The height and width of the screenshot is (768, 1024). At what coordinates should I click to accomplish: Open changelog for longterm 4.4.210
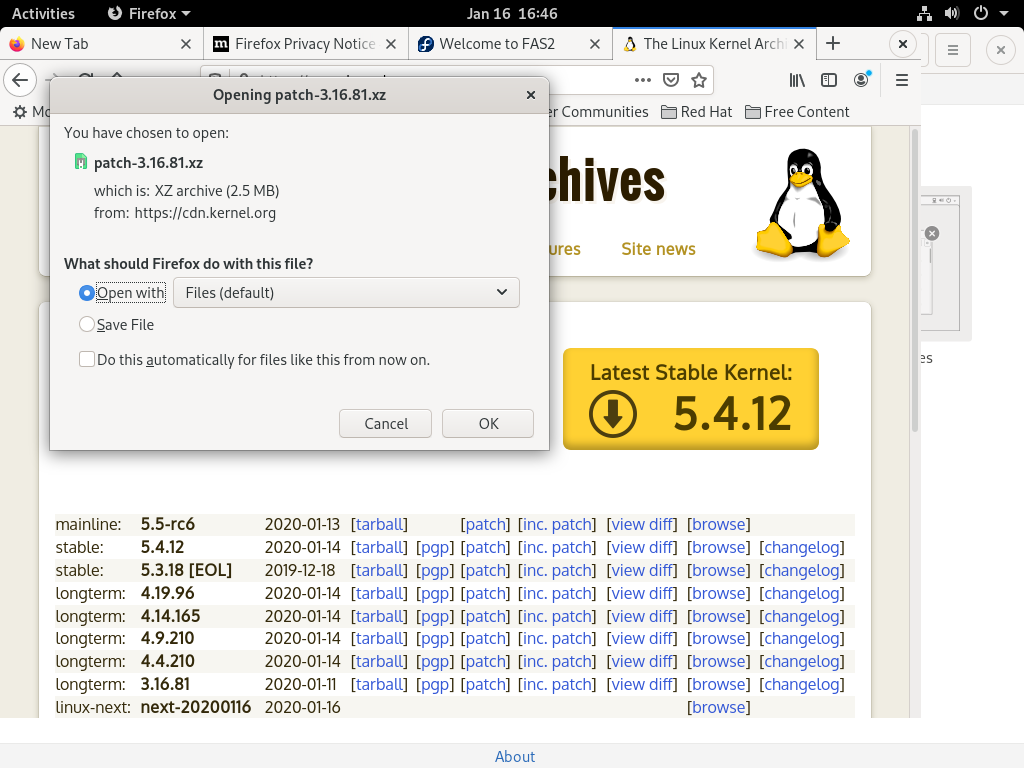pyautogui.click(x=802, y=661)
